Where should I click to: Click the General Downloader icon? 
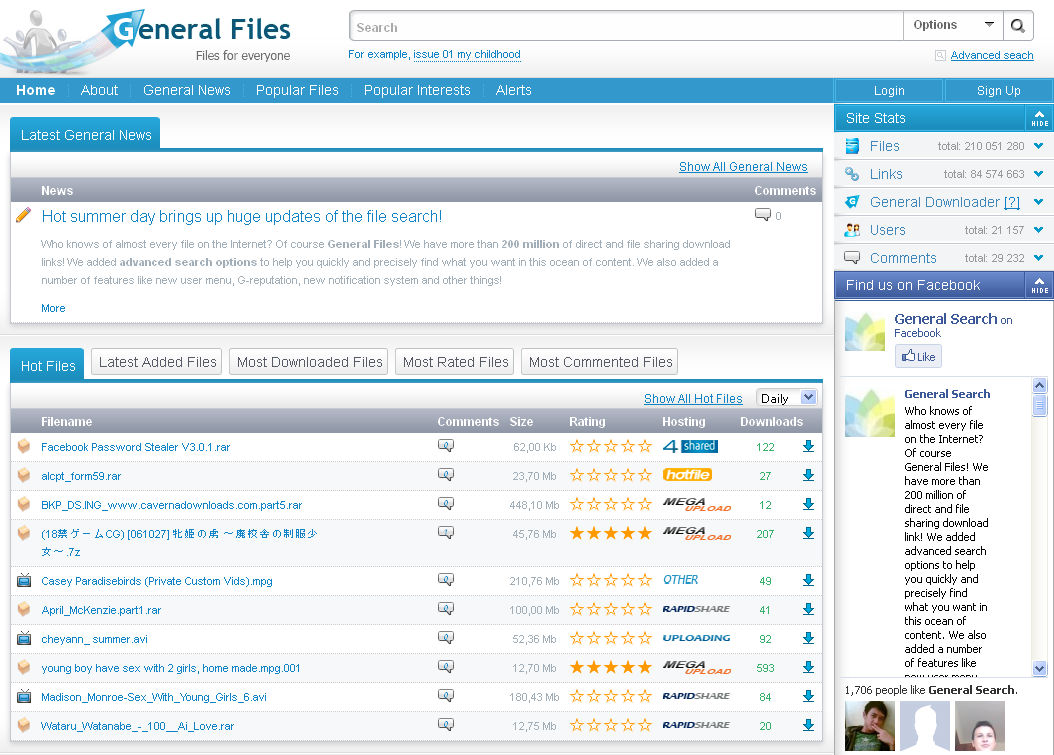tap(852, 202)
